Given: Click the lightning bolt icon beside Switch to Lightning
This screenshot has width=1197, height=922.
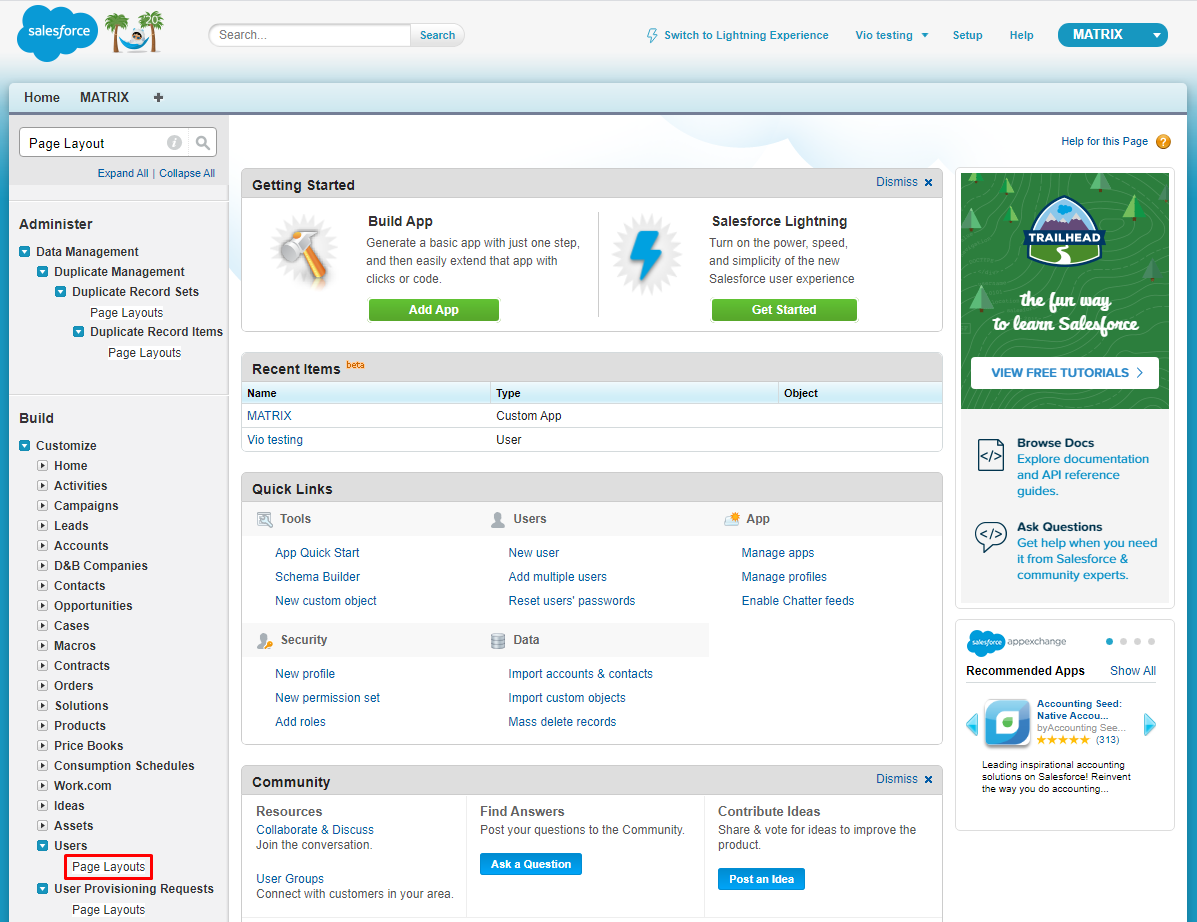Looking at the screenshot, I should [x=652, y=35].
